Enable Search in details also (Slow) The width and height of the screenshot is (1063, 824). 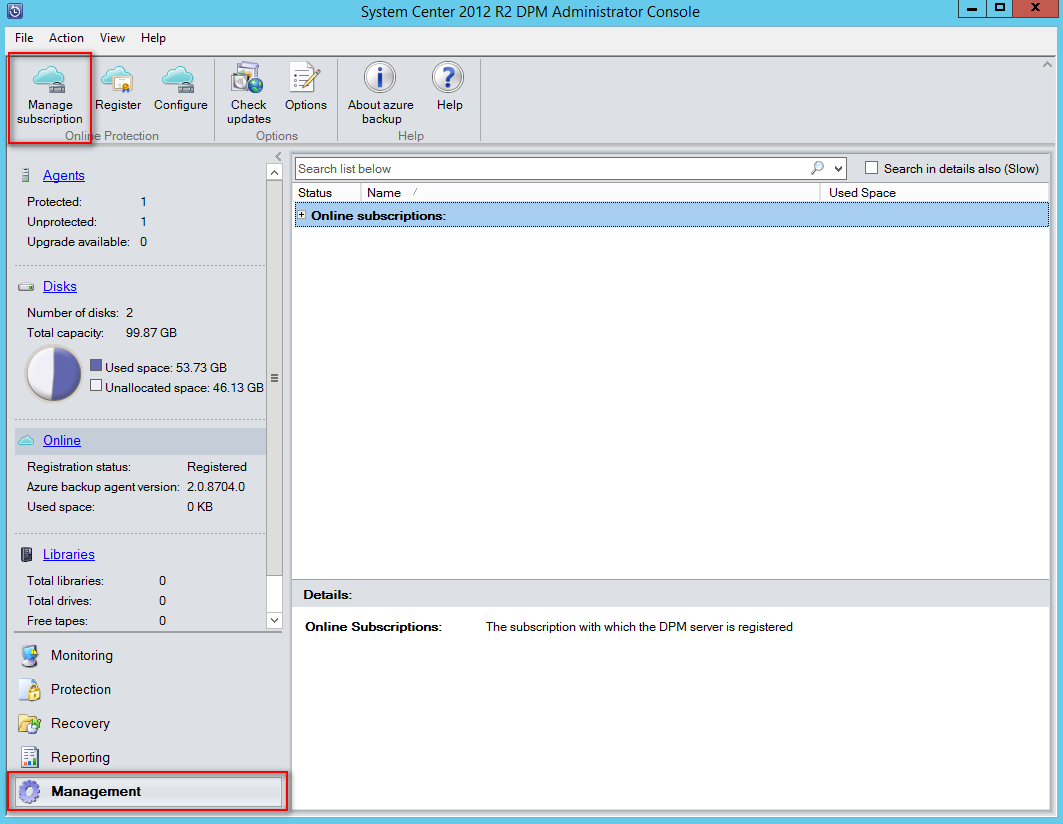[x=871, y=168]
